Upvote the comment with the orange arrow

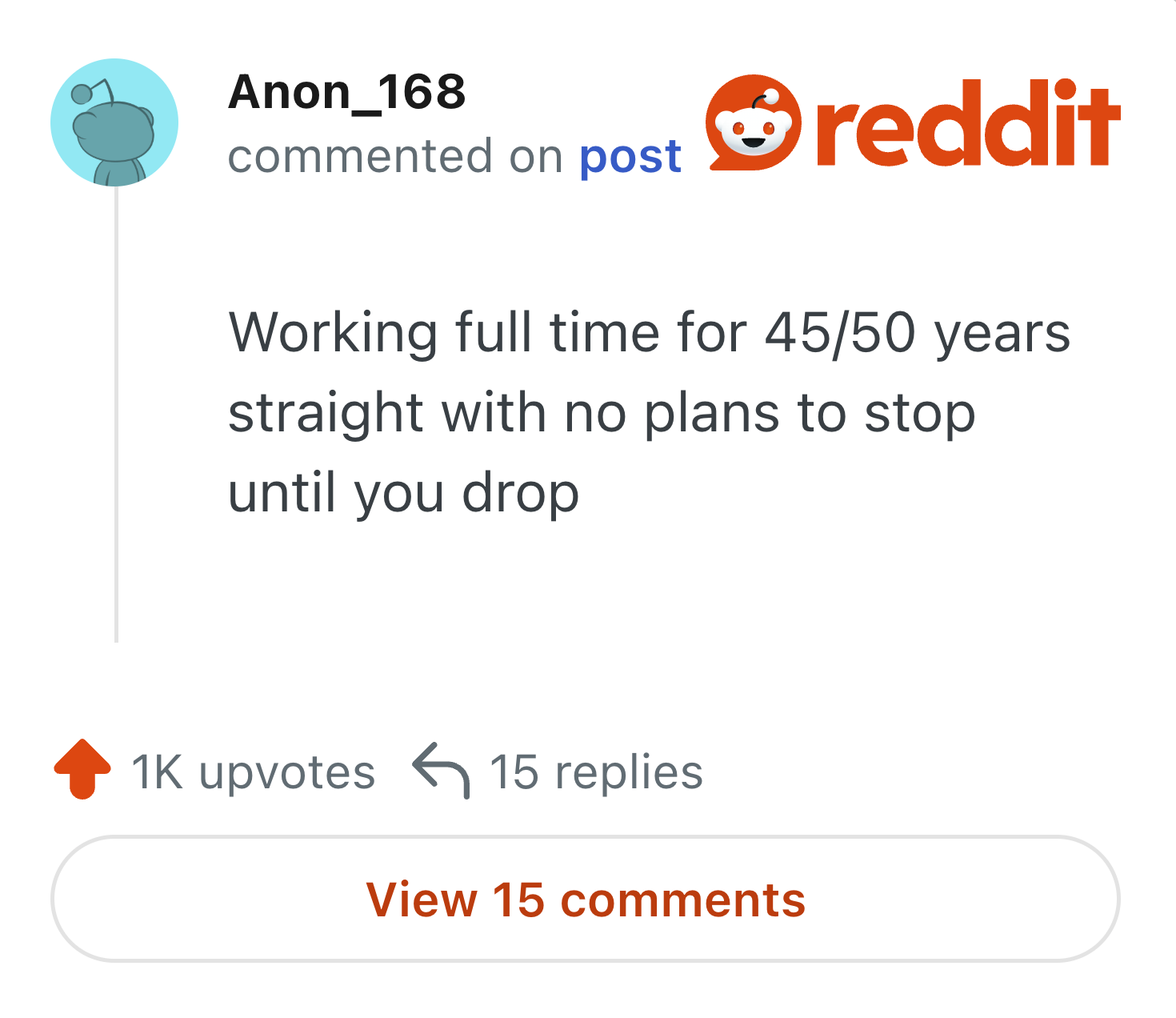[x=82, y=769]
